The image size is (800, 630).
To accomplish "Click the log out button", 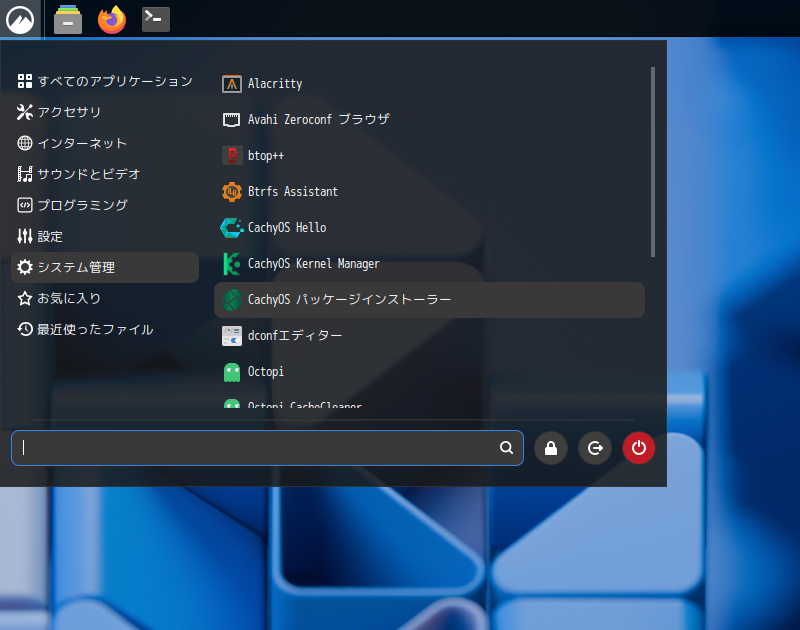I will (x=594, y=448).
